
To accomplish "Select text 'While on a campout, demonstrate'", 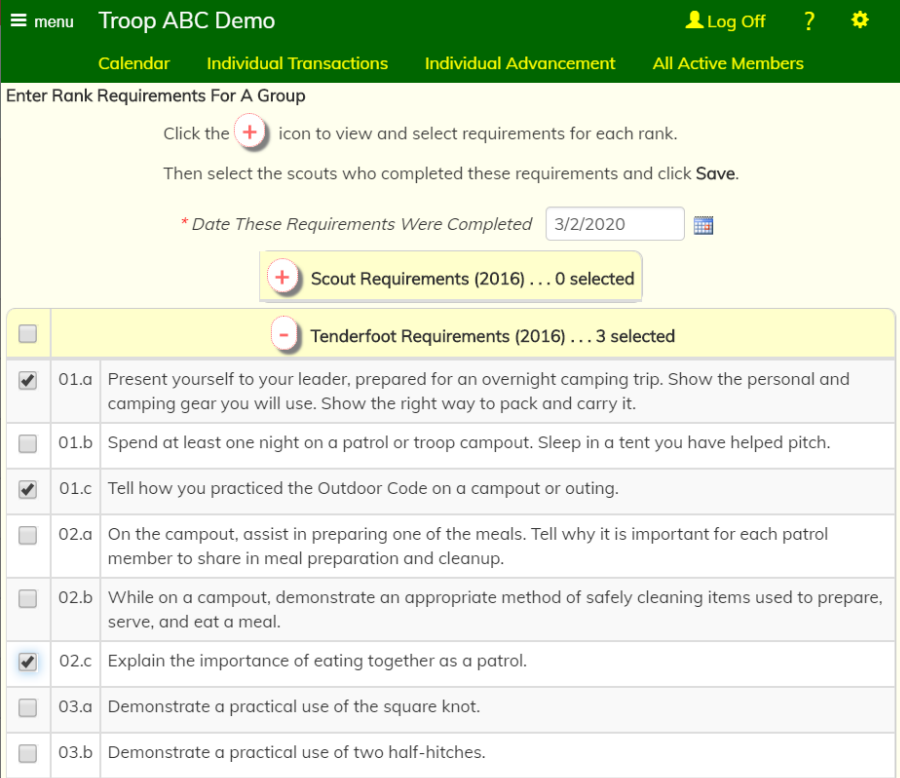I will point(241,597).
